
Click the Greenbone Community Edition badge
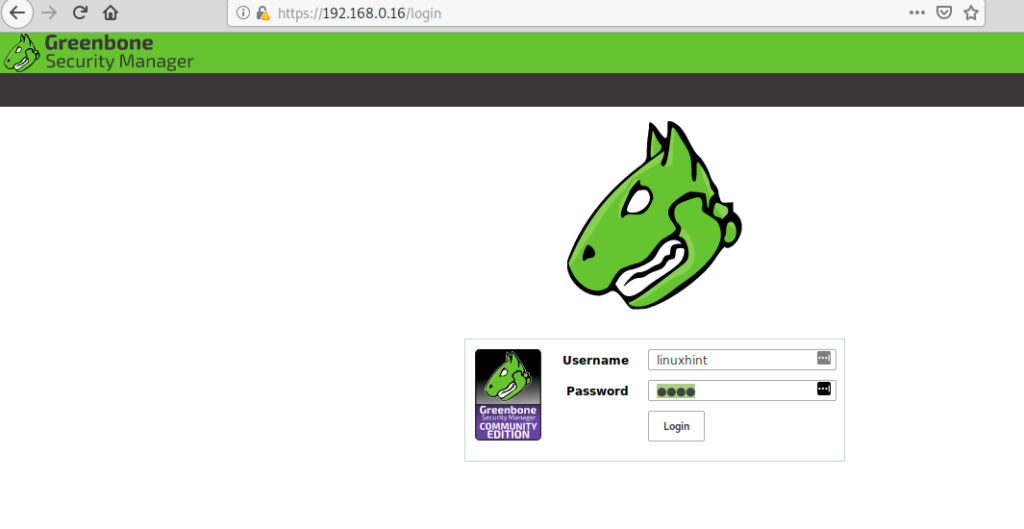pyautogui.click(x=508, y=395)
